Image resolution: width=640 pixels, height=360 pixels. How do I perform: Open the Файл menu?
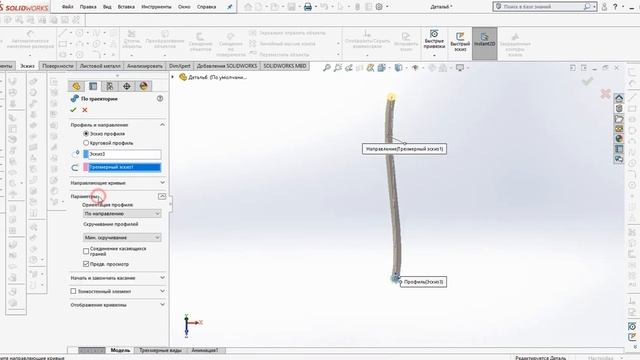pyautogui.click(x=67, y=7)
